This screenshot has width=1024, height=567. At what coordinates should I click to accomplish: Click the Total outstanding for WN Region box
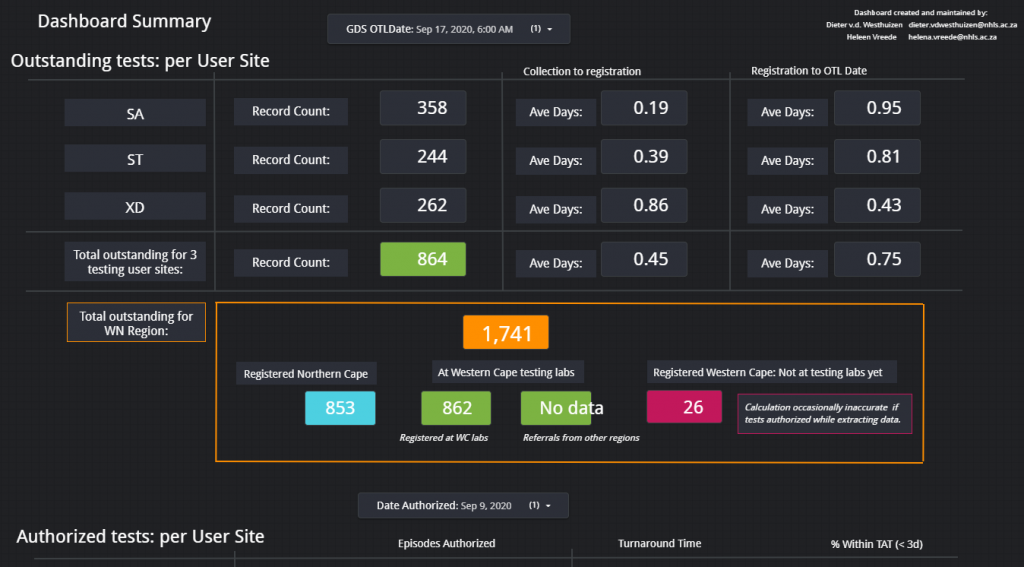136,323
